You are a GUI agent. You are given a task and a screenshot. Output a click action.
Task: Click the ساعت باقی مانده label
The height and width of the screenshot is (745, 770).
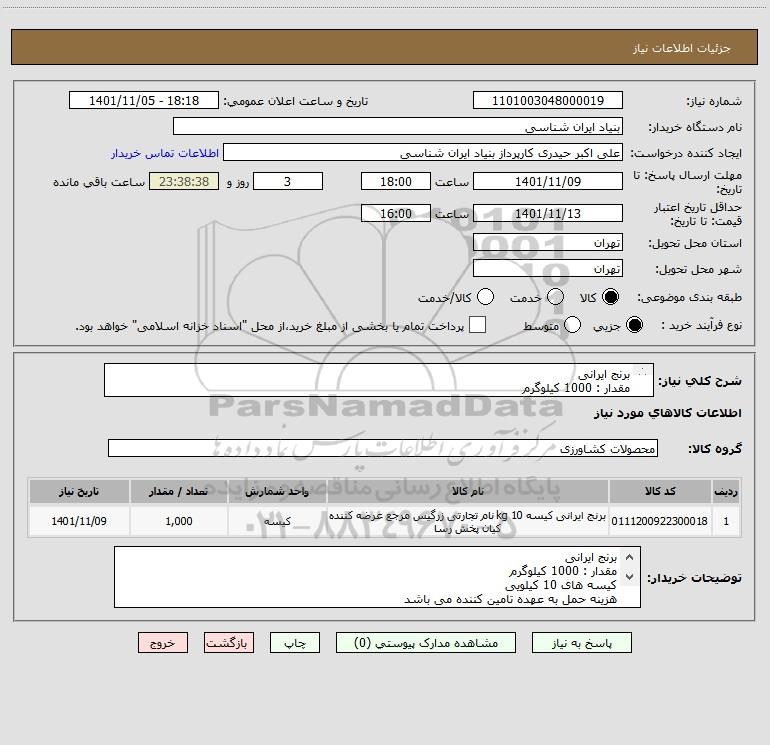tap(99, 182)
